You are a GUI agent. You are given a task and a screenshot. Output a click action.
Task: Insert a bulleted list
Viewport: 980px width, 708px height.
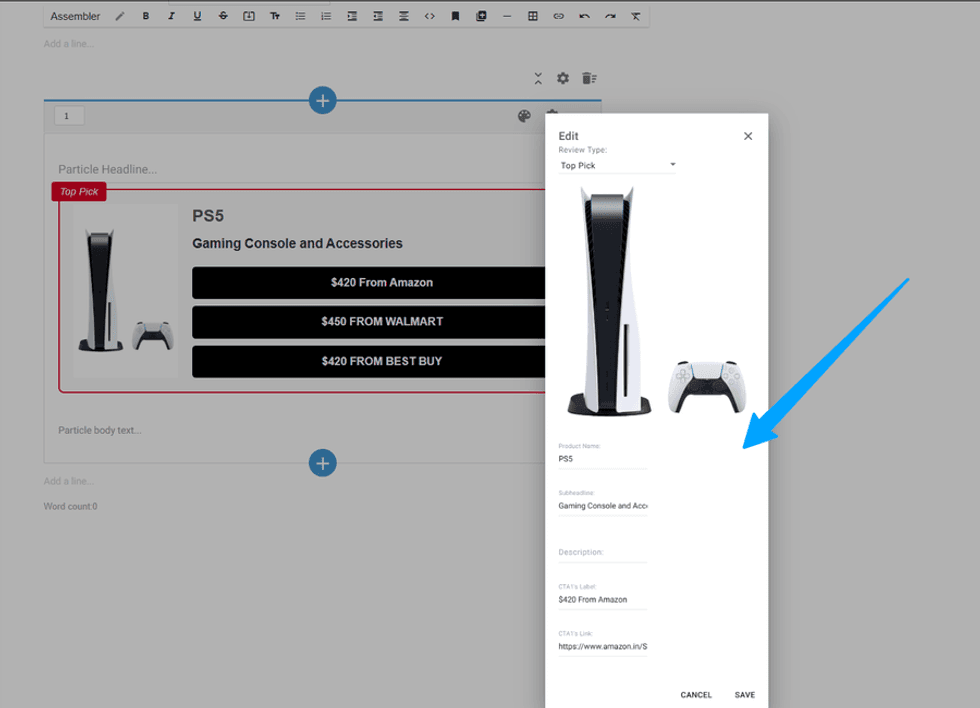[301, 16]
